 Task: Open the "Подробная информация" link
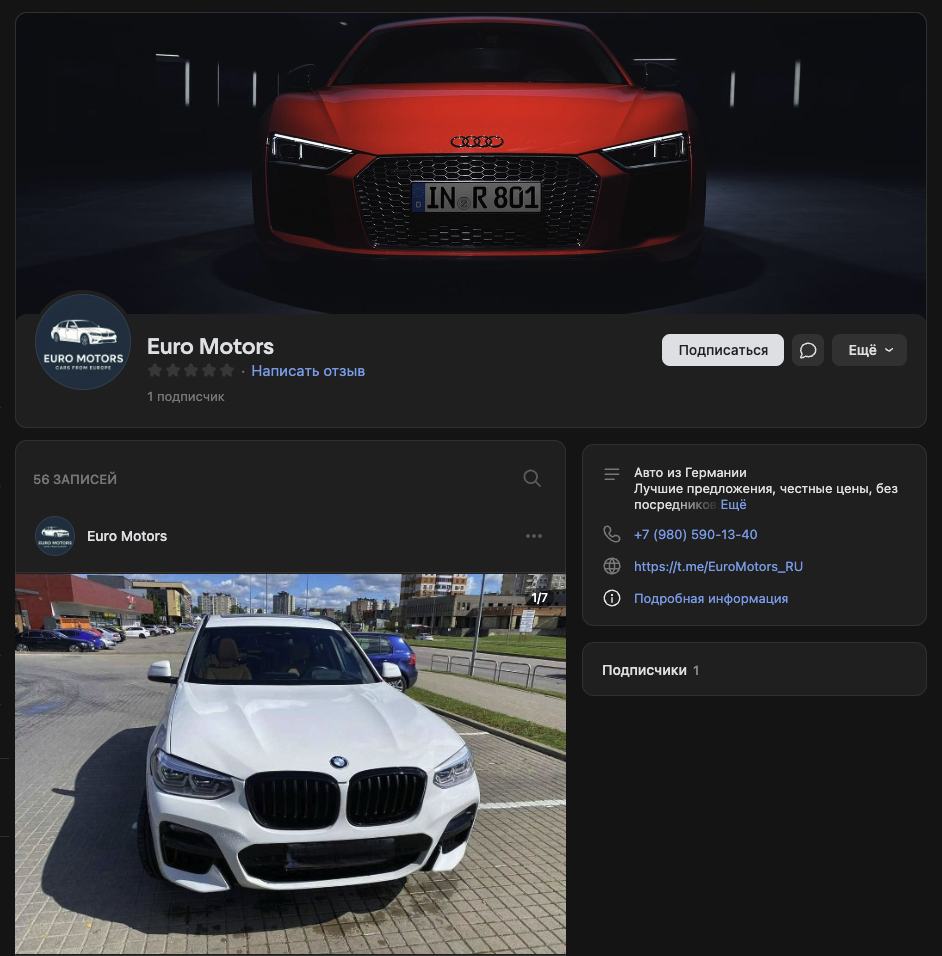710,598
